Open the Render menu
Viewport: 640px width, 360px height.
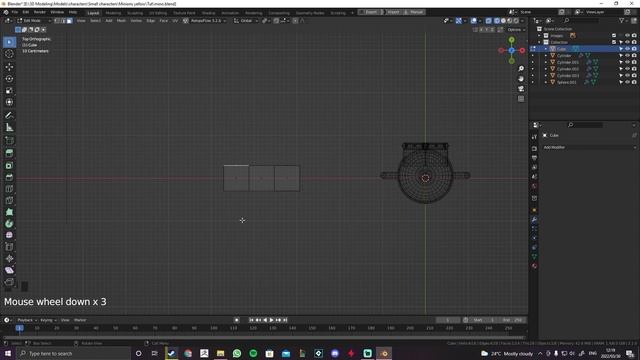click(40, 12)
